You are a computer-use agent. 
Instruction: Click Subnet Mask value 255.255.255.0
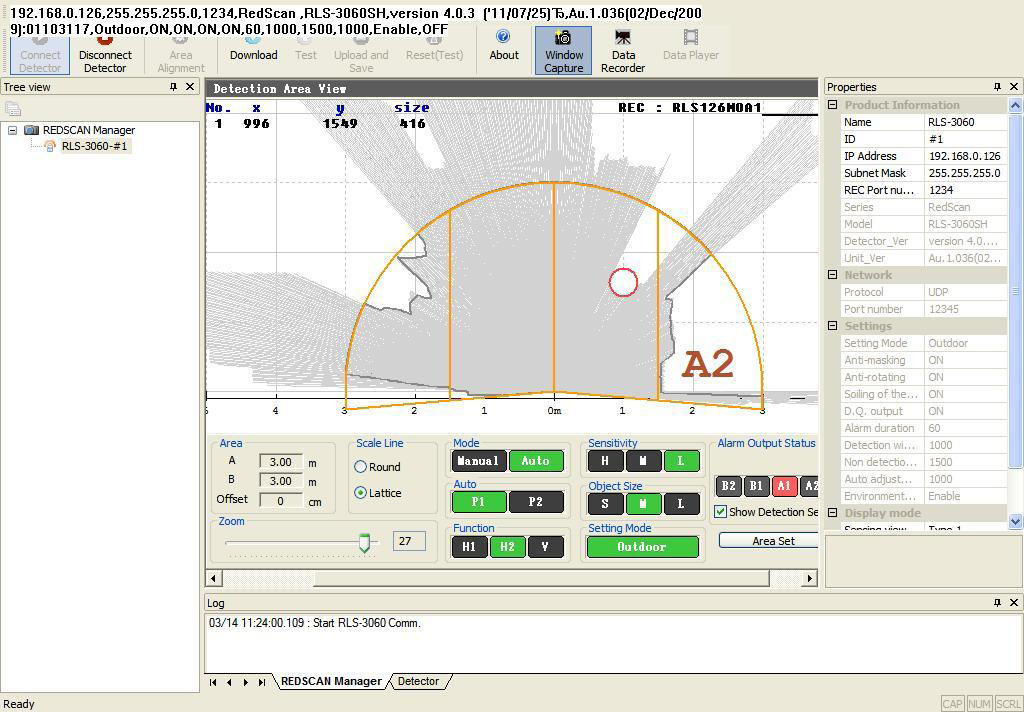tap(965, 173)
